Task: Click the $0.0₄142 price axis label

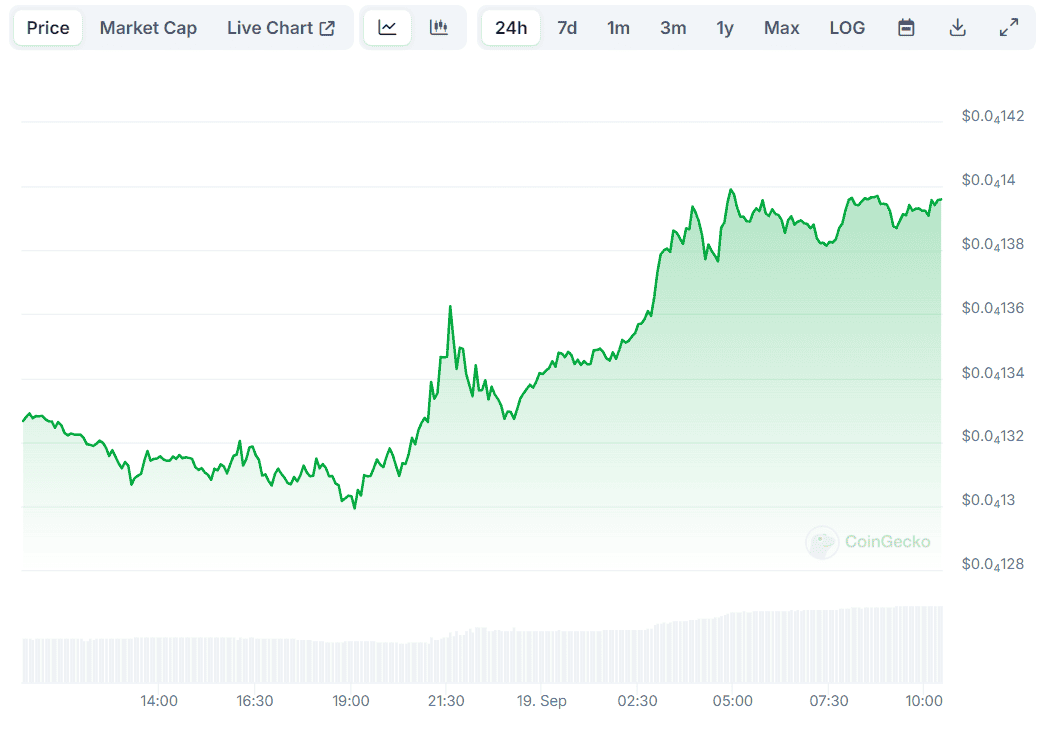Action: [x=993, y=117]
